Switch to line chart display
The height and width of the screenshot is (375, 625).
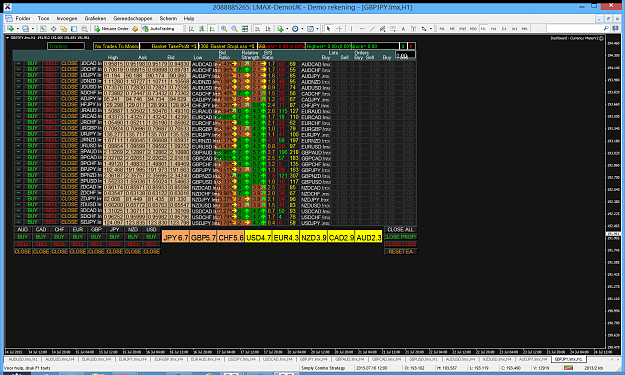[x=212, y=29]
